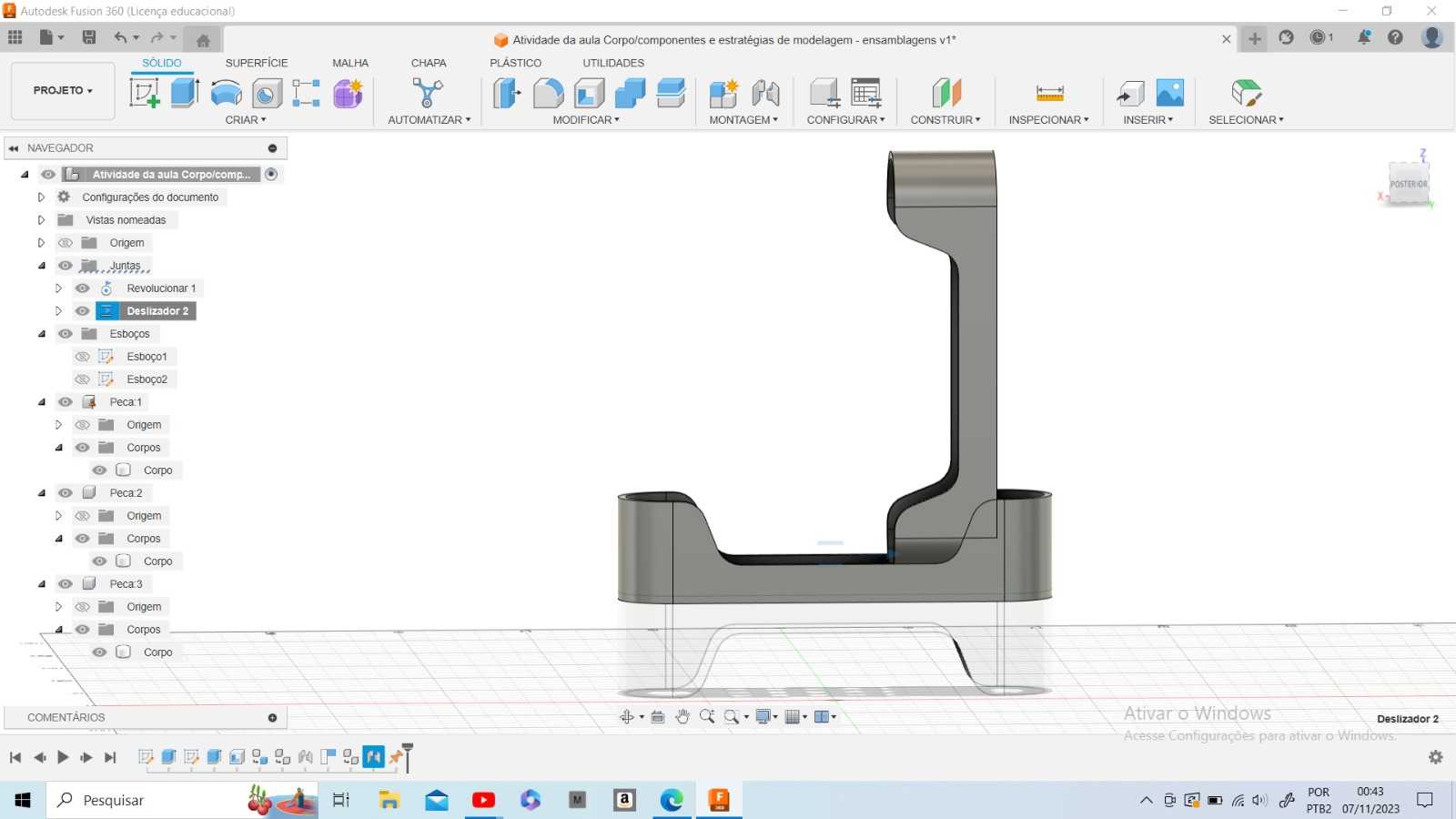1456x819 pixels.
Task: Expand the Revolucionar 1 joint node
Action: (x=58, y=288)
